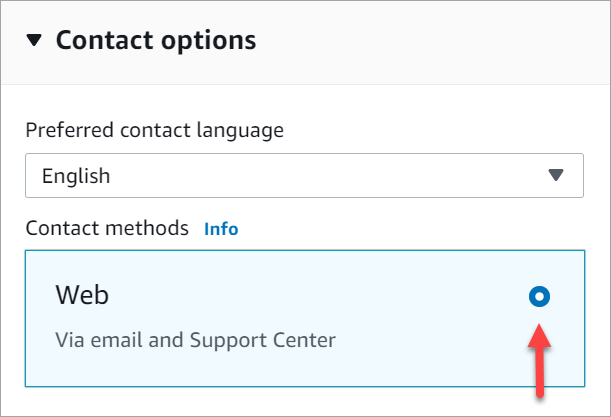
Task: Click the Contact options header title
Action: (156, 41)
